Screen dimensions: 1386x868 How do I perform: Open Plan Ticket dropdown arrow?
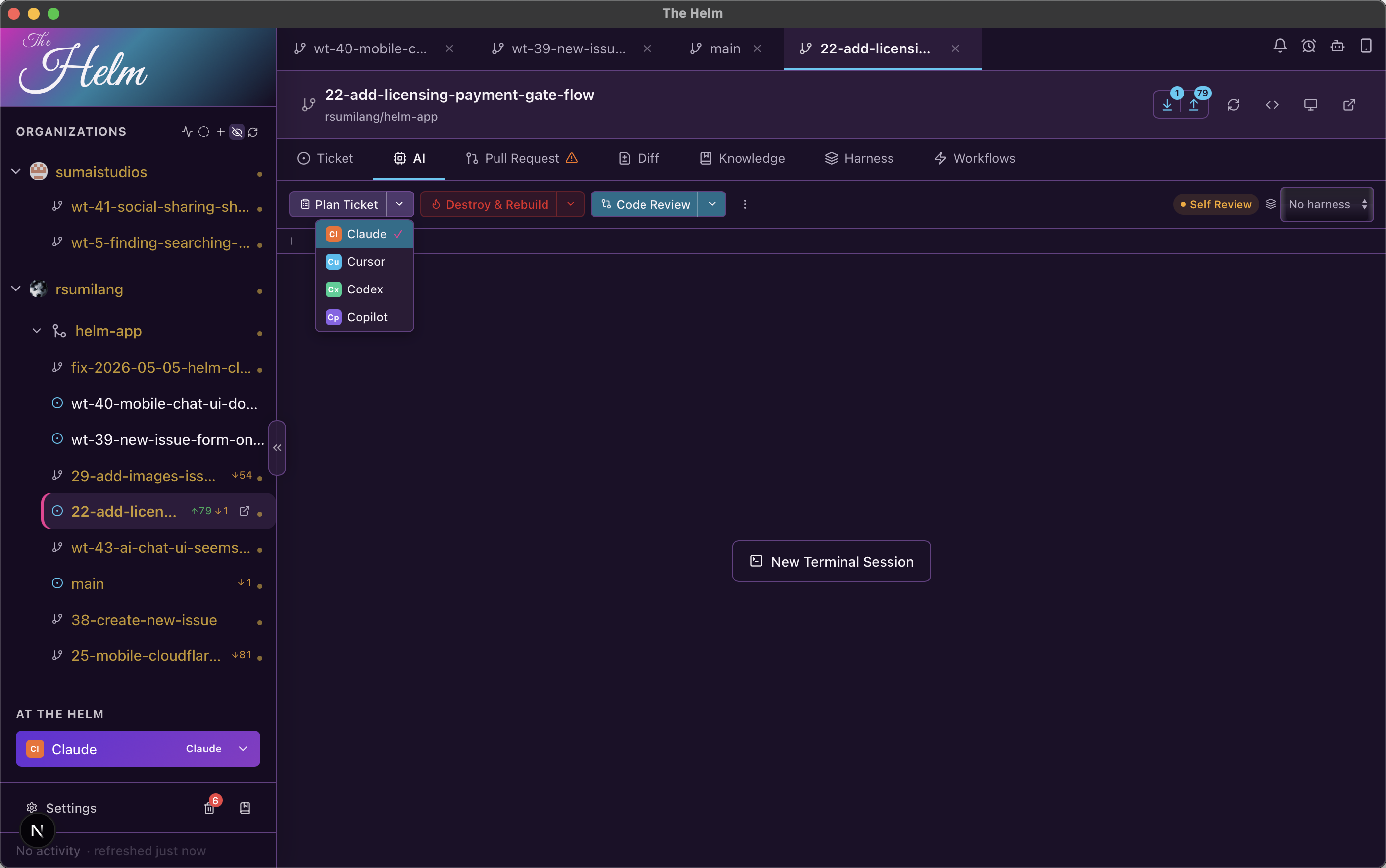[399, 204]
